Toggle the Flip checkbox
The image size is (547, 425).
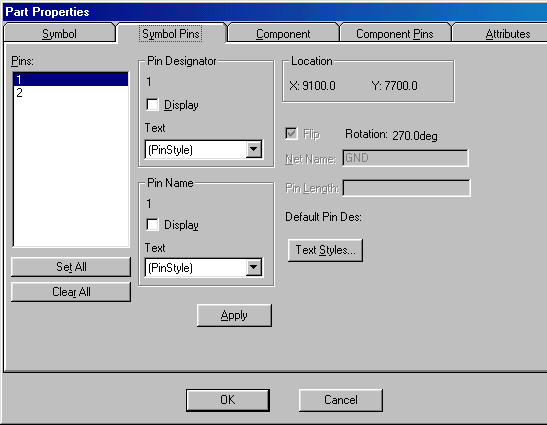click(x=291, y=134)
